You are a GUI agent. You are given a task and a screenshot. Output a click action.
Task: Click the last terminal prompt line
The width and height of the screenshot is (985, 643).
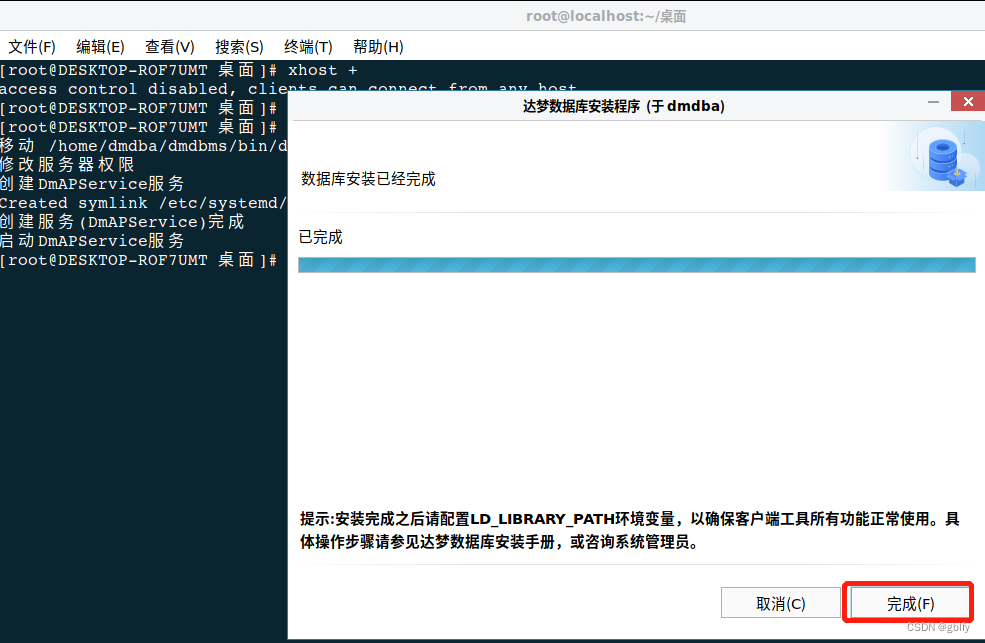click(x=139, y=260)
